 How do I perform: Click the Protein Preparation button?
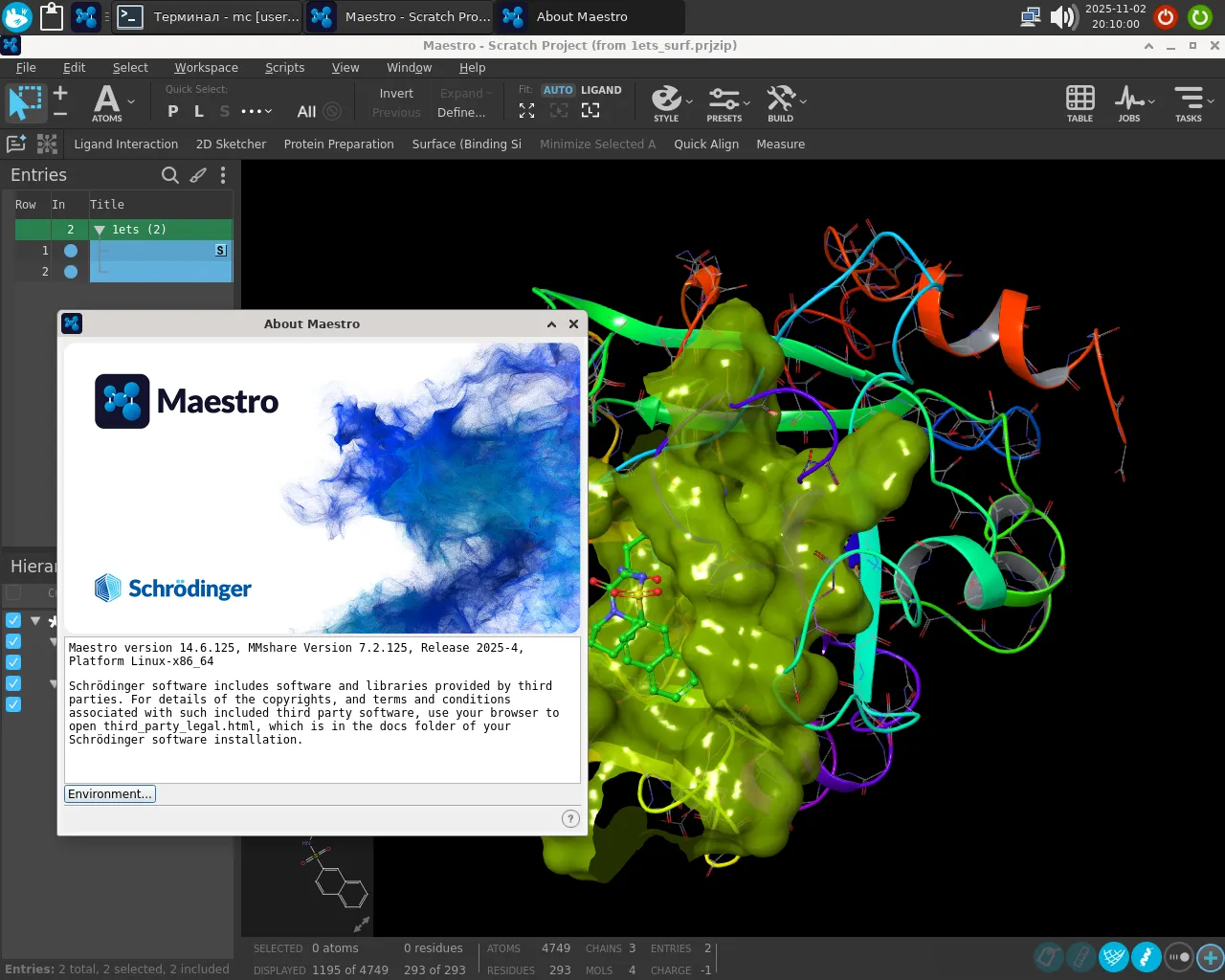coord(339,145)
